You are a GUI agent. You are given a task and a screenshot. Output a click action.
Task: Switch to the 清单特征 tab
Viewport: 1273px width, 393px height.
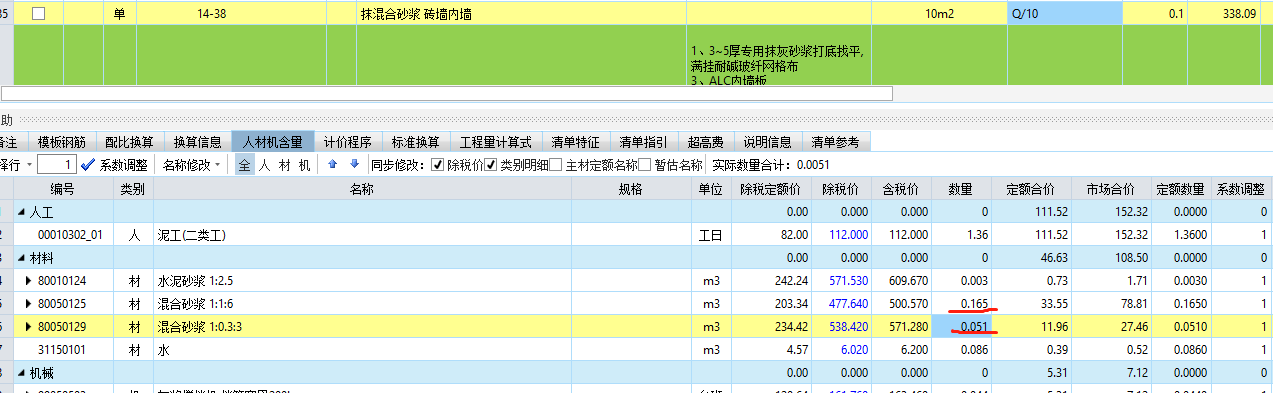click(x=574, y=141)
